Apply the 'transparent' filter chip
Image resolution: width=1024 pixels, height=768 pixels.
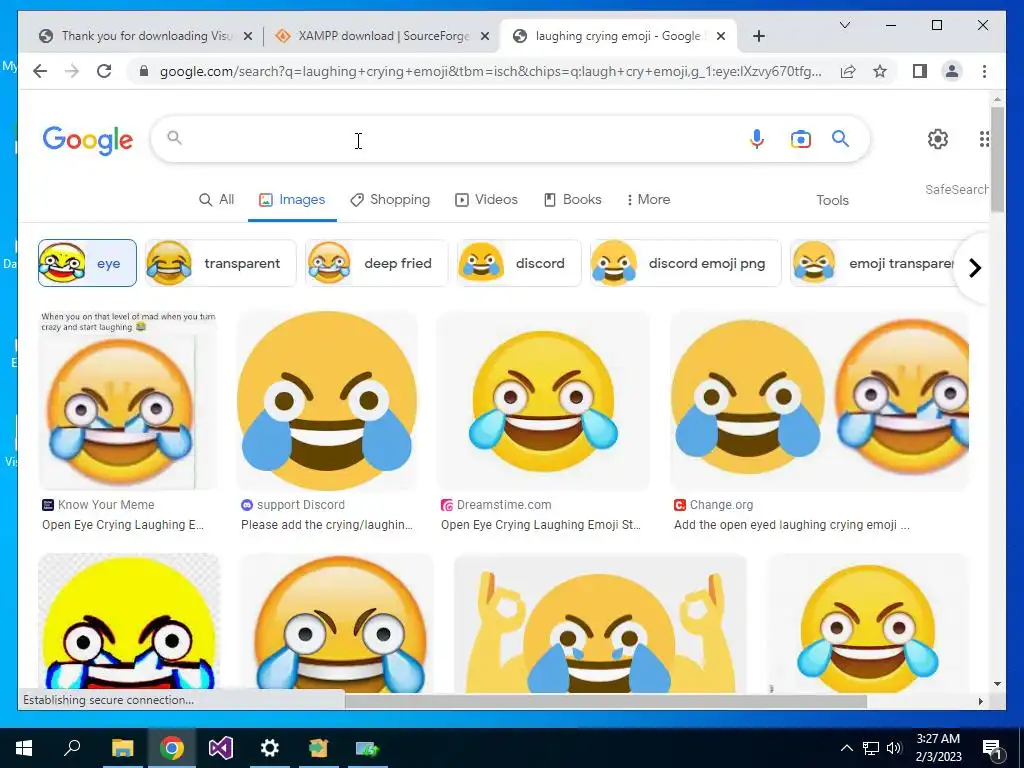coord(221,263)
